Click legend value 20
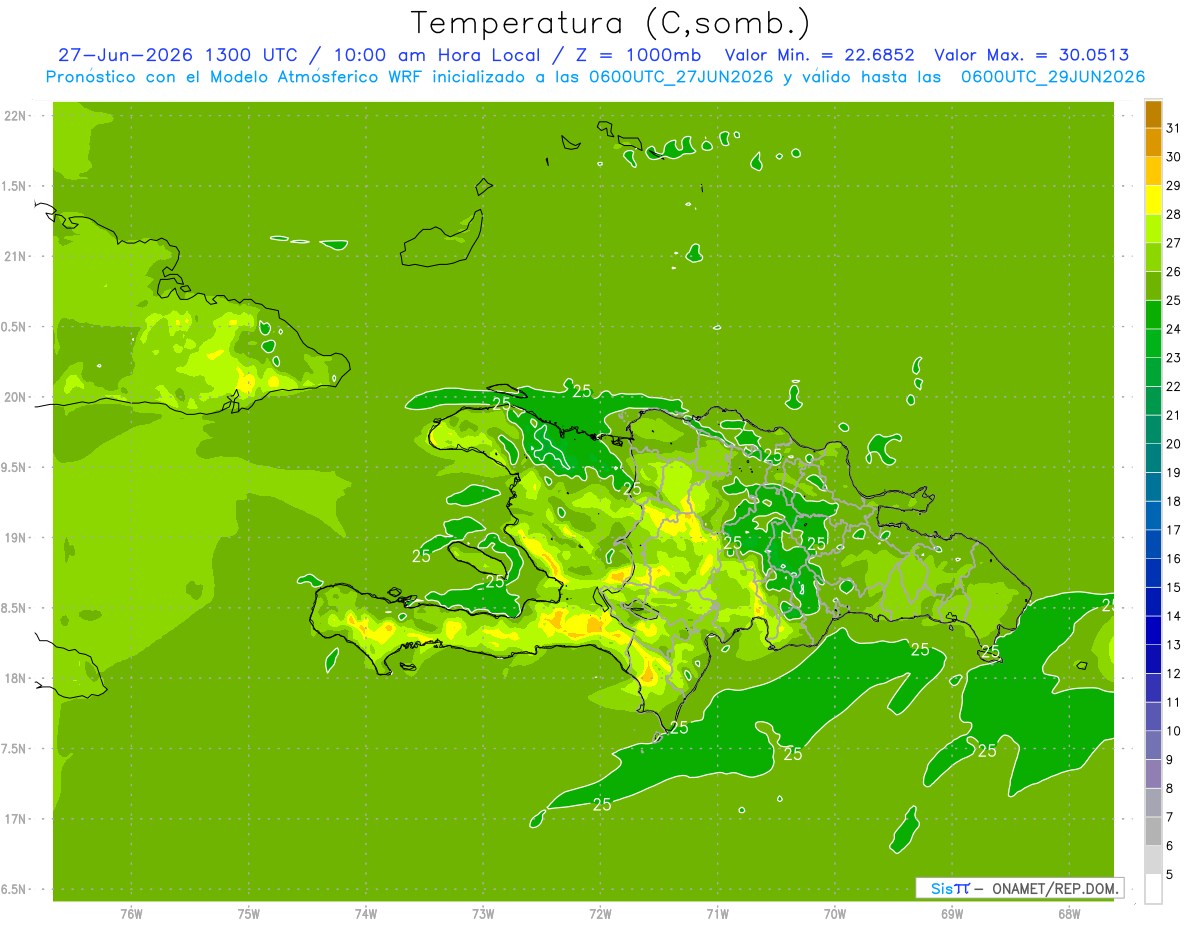The height and width of the screenshot is (927, 1200). pos(1174,444)
